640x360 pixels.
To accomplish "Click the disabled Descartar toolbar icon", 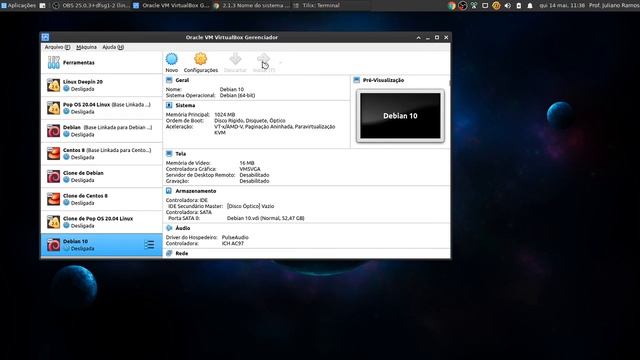I will point(235,59).
